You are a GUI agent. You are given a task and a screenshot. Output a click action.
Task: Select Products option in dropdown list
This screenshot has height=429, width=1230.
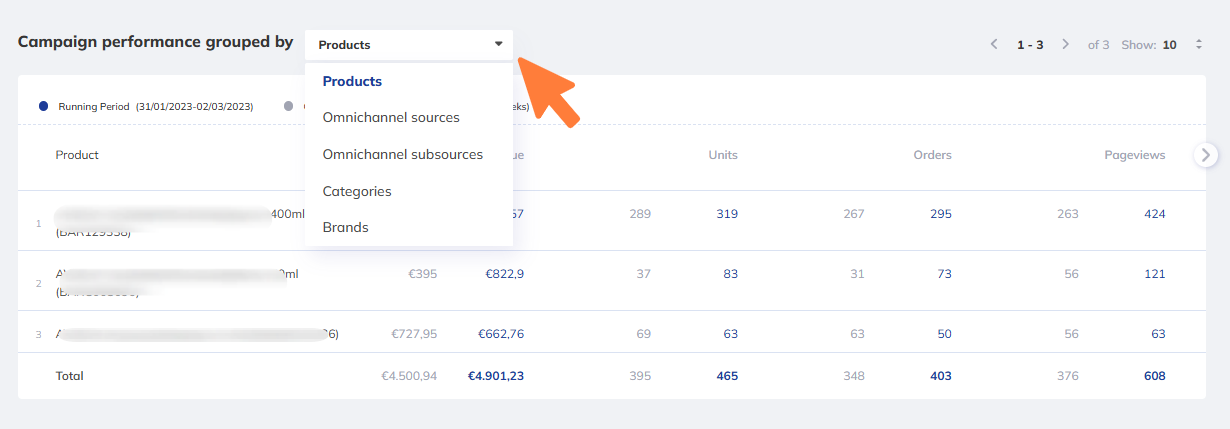(x=352, y=81)
